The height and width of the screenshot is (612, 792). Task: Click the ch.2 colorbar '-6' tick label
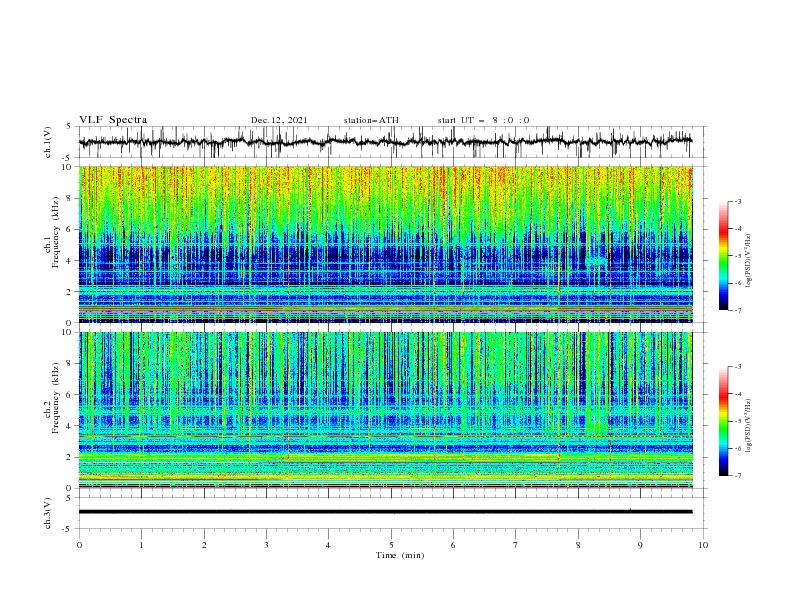pyautogui.click(x=737, y=448)
